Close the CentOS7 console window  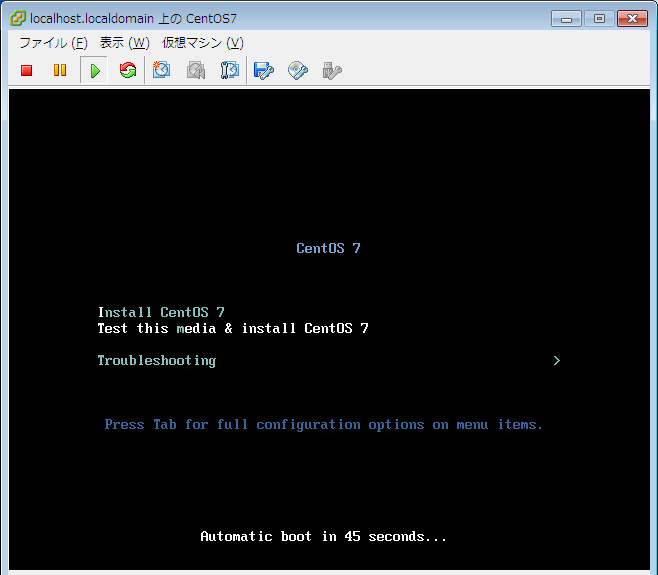[632, 19]
